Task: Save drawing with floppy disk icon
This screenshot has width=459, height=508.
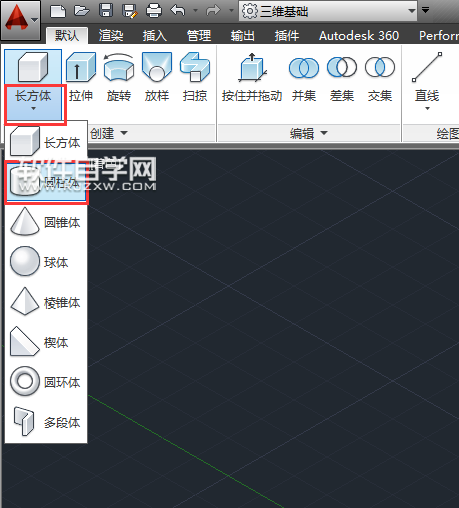Action: tap(106, 11)
